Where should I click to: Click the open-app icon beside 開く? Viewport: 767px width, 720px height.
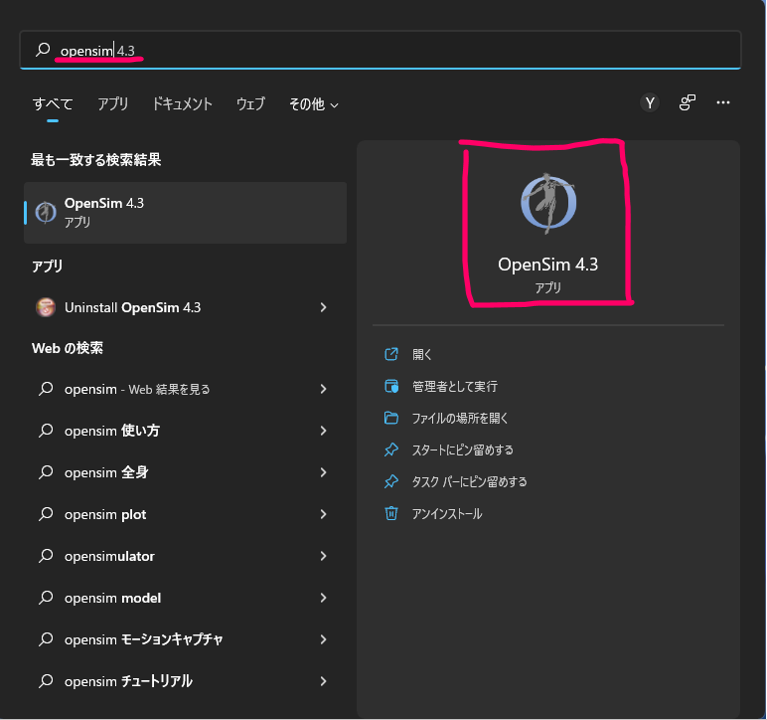point(391,354)
